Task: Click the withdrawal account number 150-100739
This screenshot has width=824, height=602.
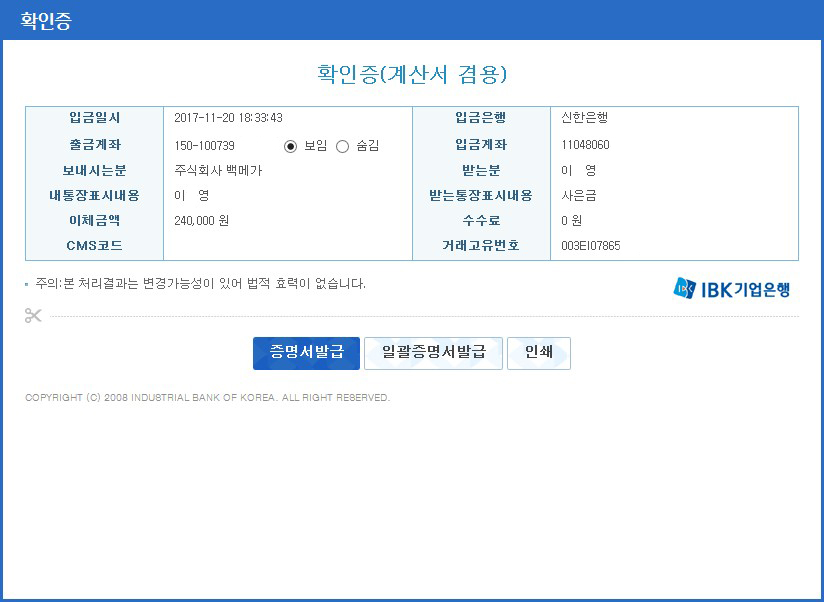Action: pos(204,146)
